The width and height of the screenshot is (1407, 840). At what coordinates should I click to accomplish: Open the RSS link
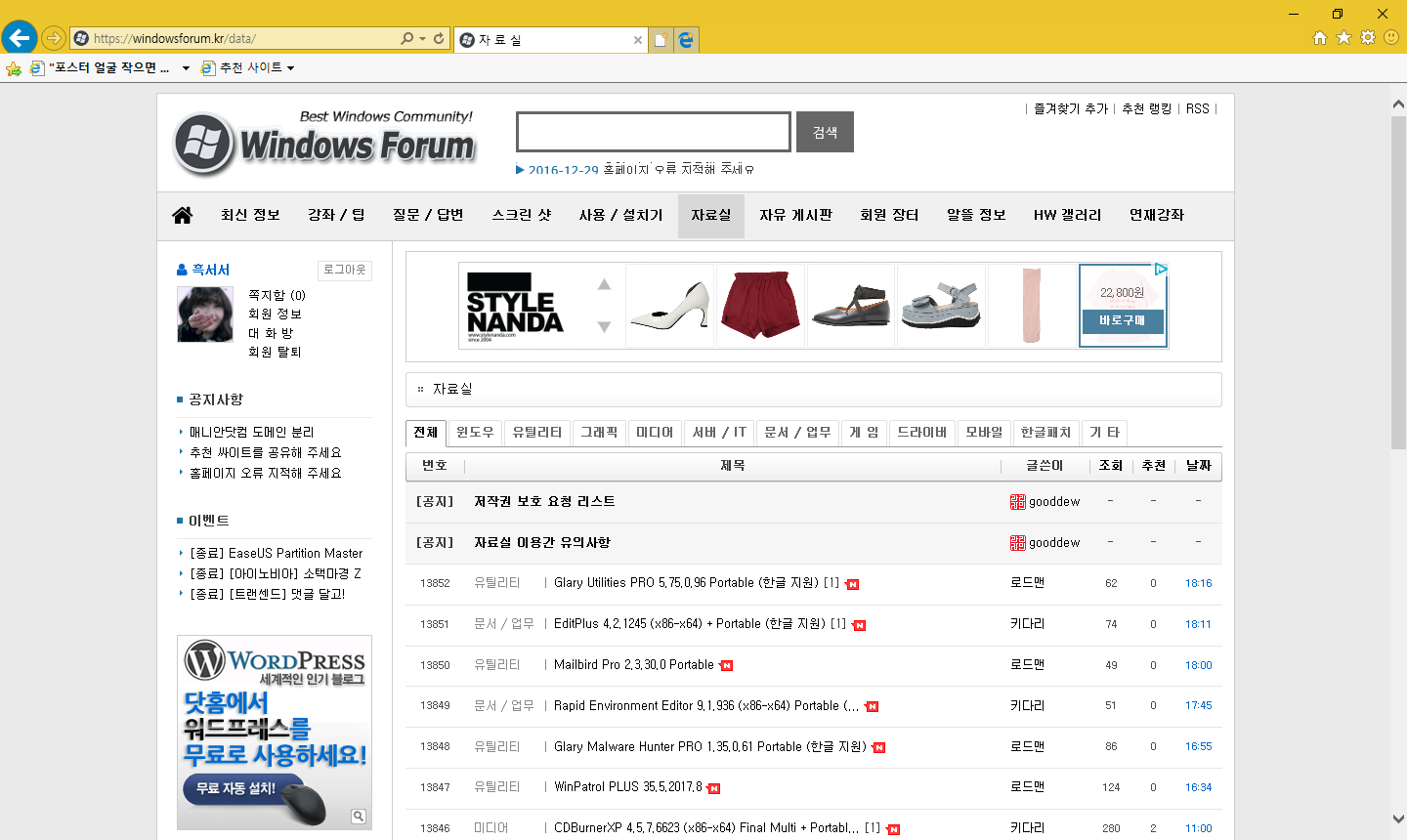coord(1198,108)
